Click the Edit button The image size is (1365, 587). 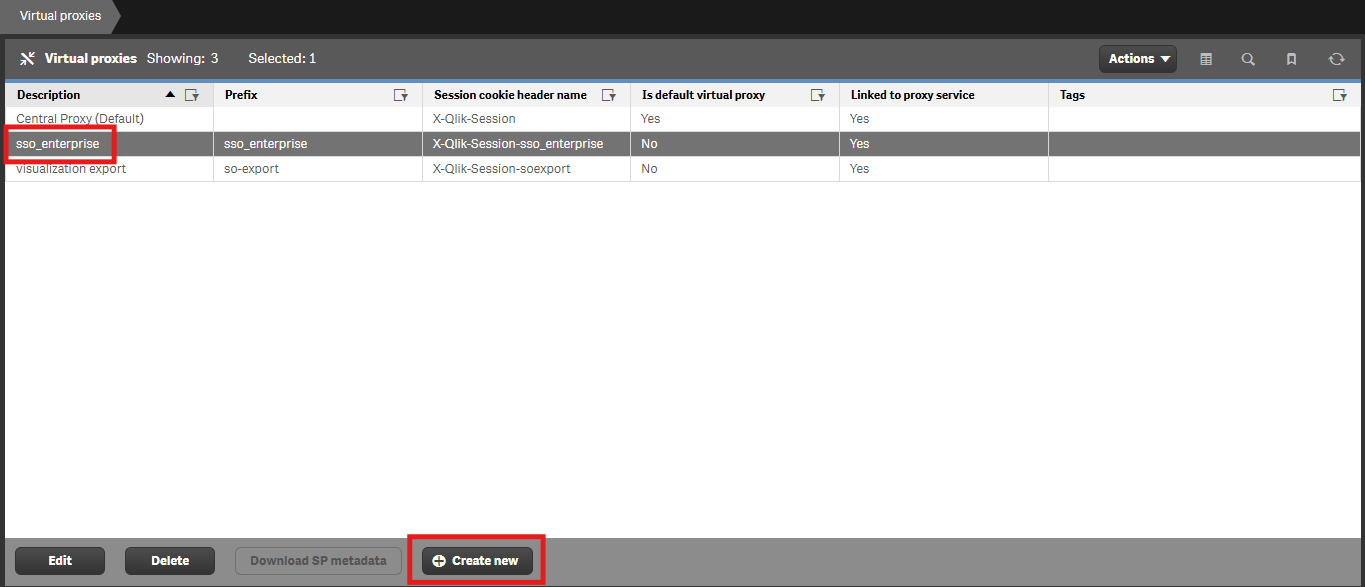[59, 560]
